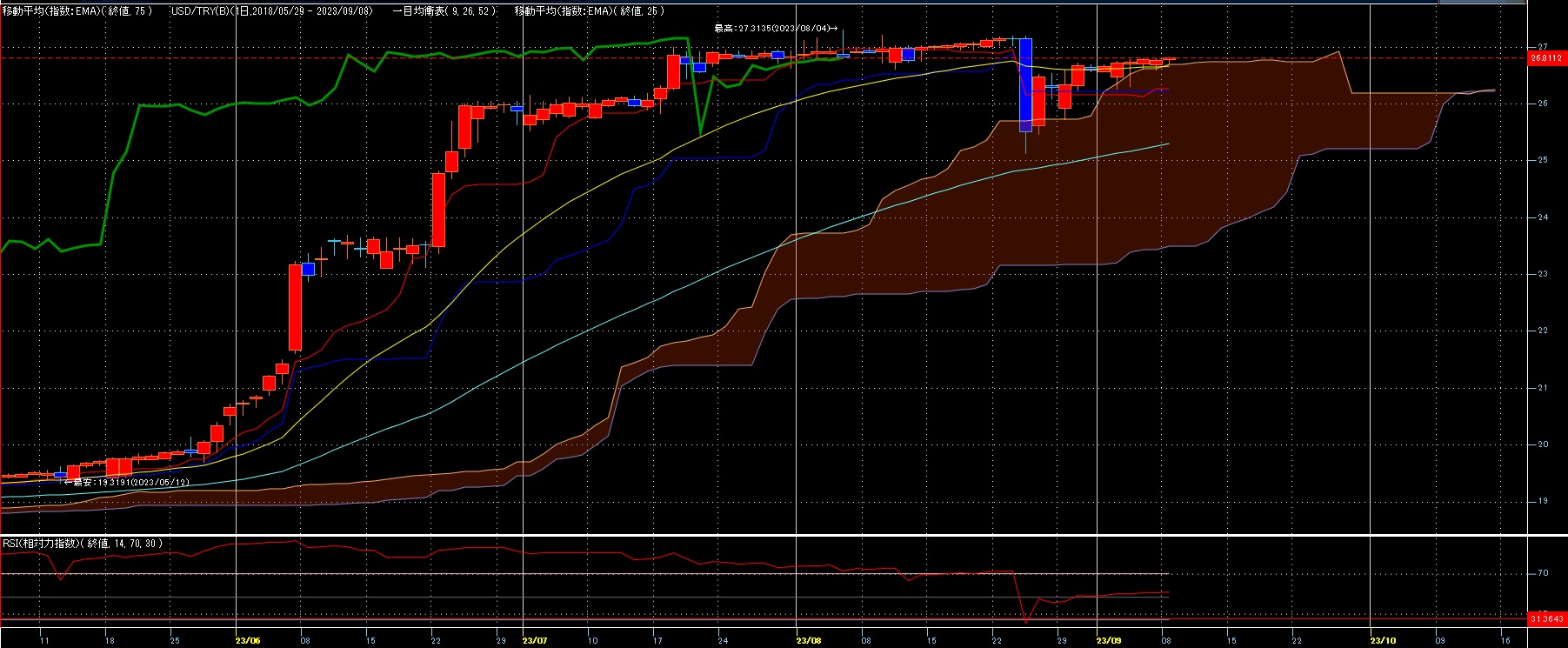Screen dimensions: 1568x648
Task: Click the EMA 25 indicator label
Action: tap(590, 11)
